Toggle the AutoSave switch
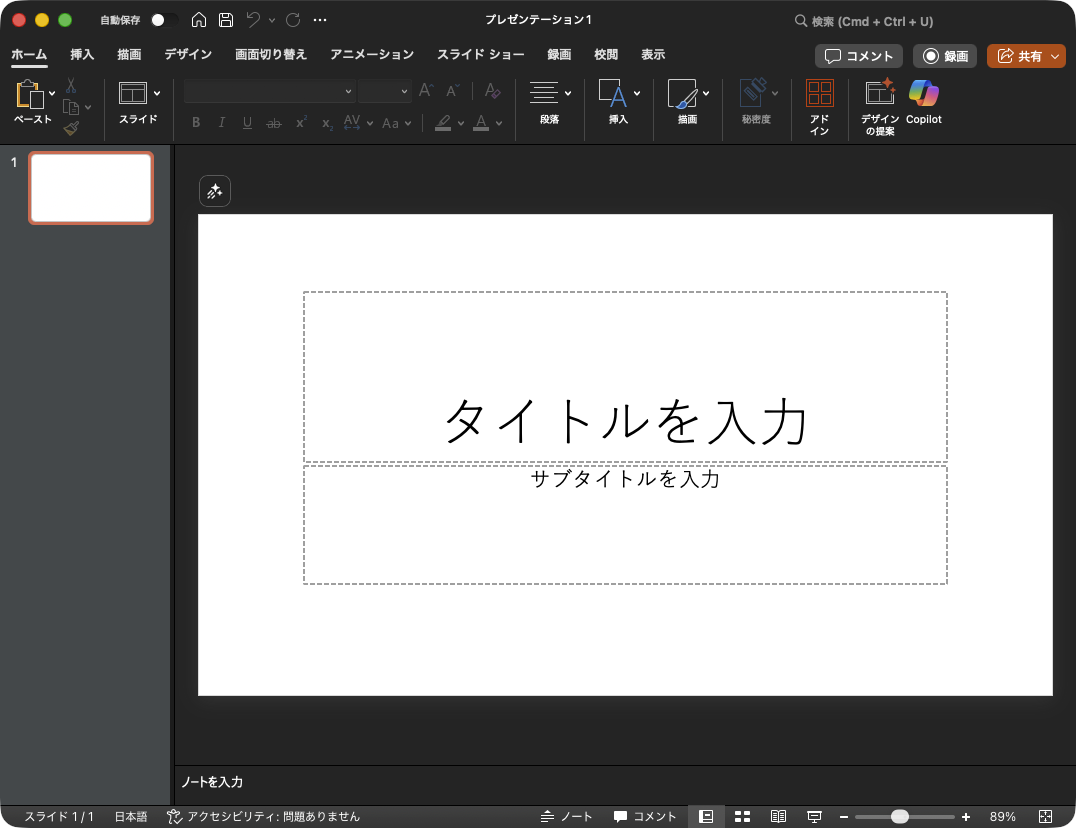1076x828 pixels. point(163,20)
